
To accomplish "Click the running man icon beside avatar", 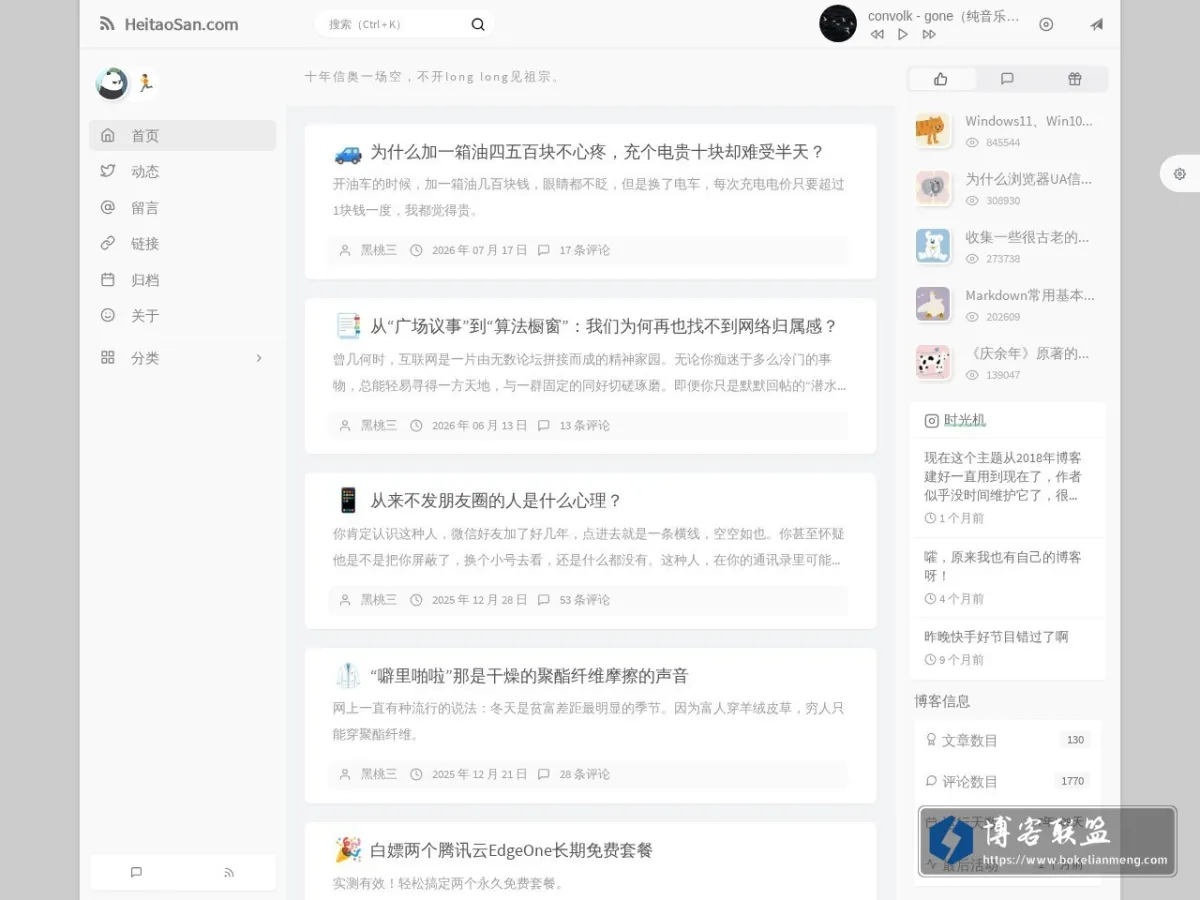I will (x=145, y=84).
